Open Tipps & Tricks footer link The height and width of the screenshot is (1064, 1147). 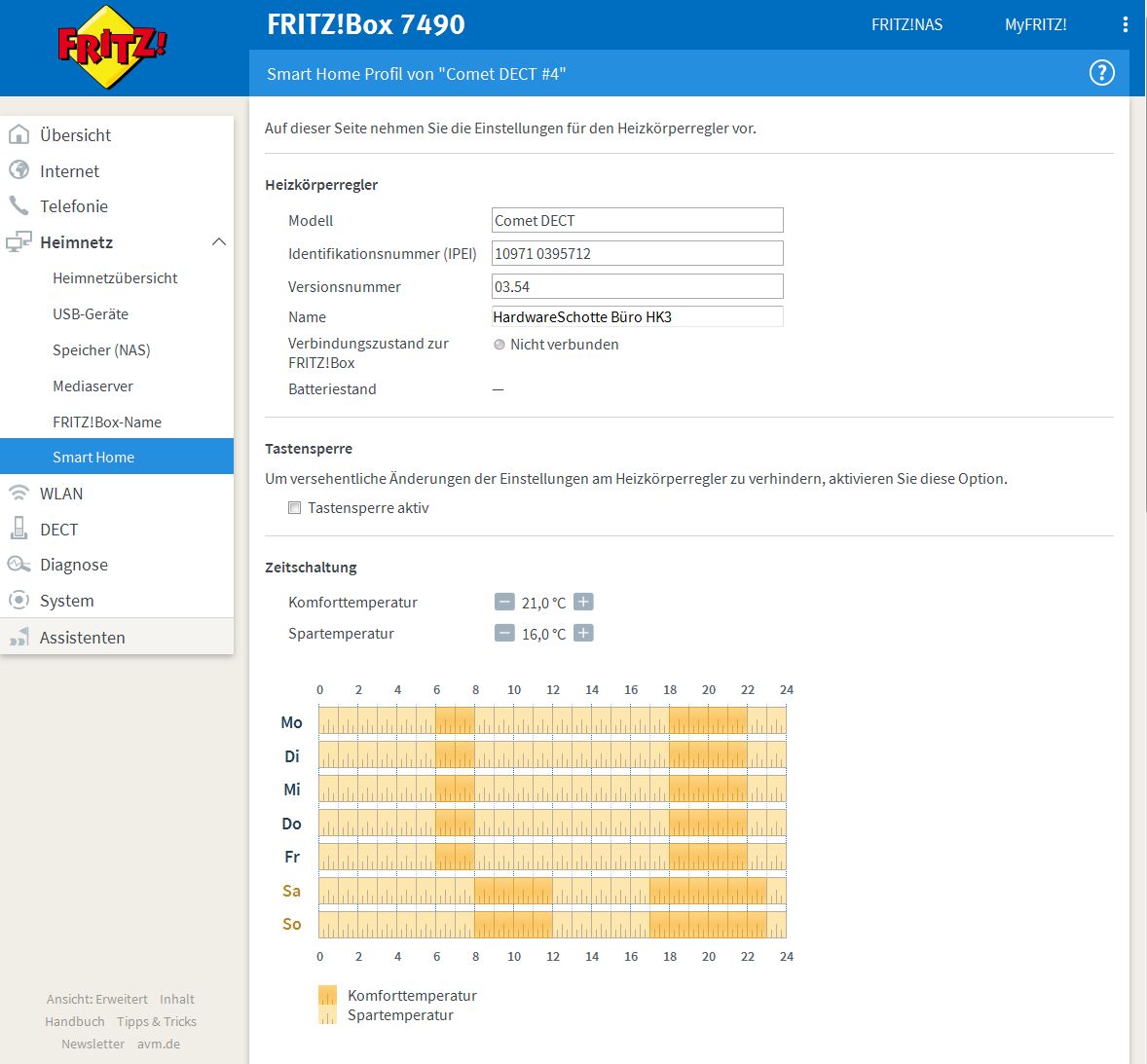[157, 1021]
